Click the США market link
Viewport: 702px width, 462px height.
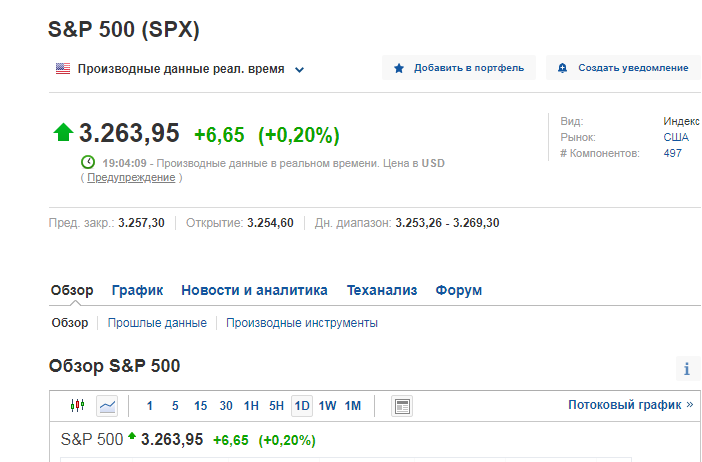(x=676, y=137)
